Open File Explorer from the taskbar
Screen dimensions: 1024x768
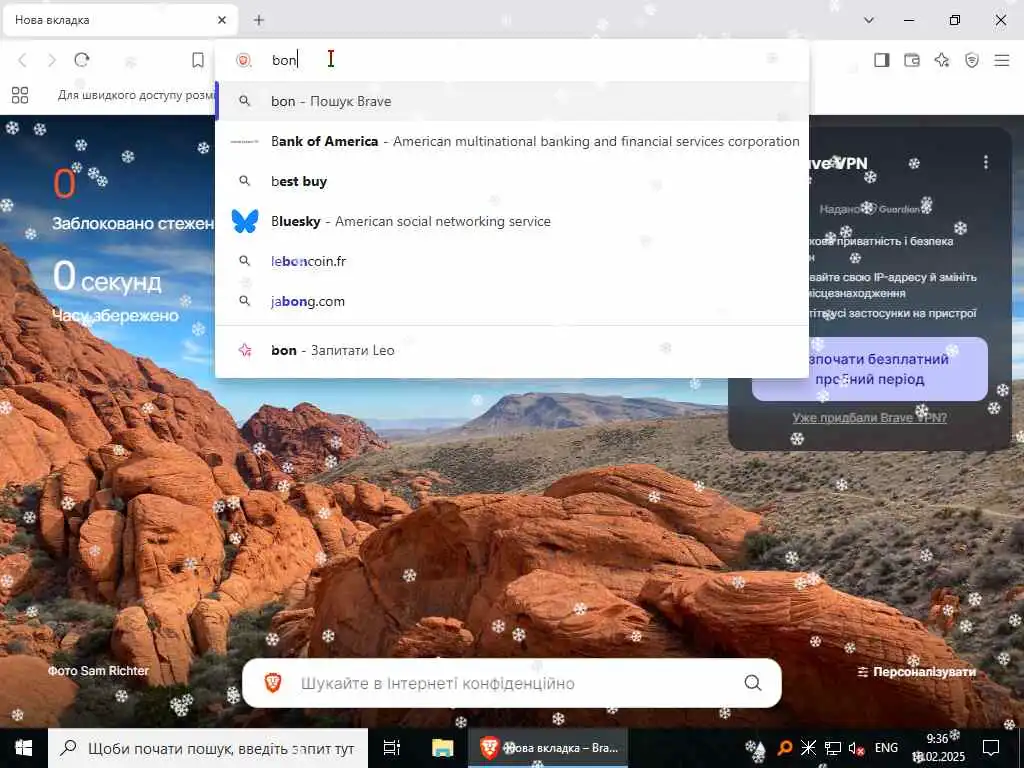(x=442, y=748)
